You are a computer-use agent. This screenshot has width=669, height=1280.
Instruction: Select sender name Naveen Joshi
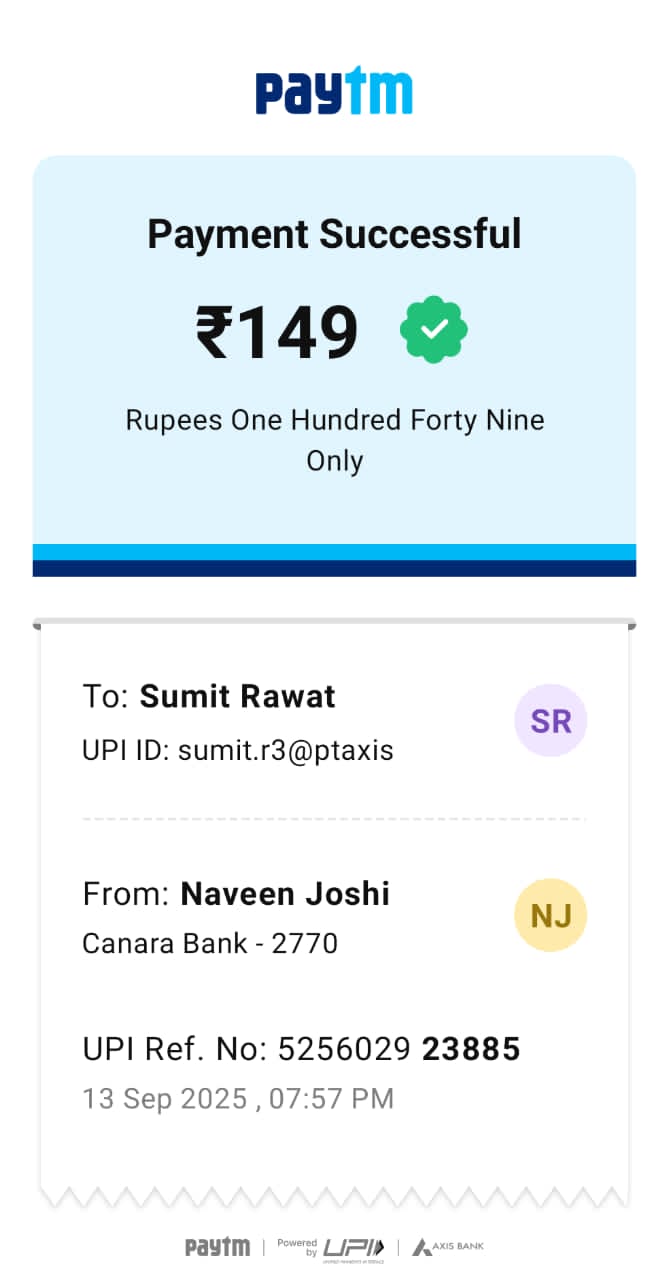pyautogui.click(x=285, y=893)
